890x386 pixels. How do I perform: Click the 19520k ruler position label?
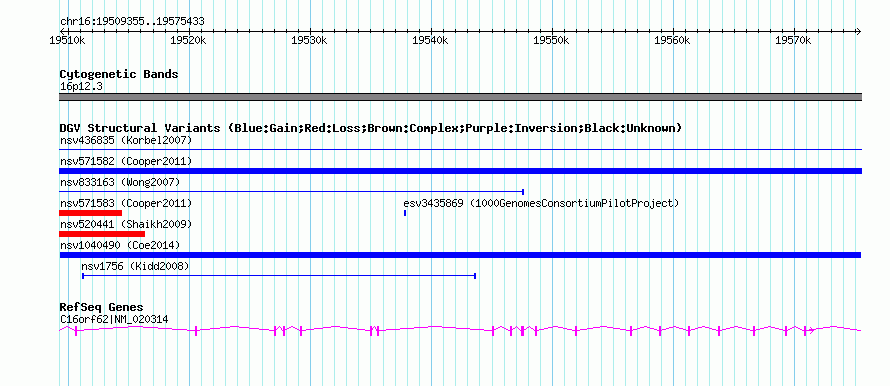pos(188,41)
